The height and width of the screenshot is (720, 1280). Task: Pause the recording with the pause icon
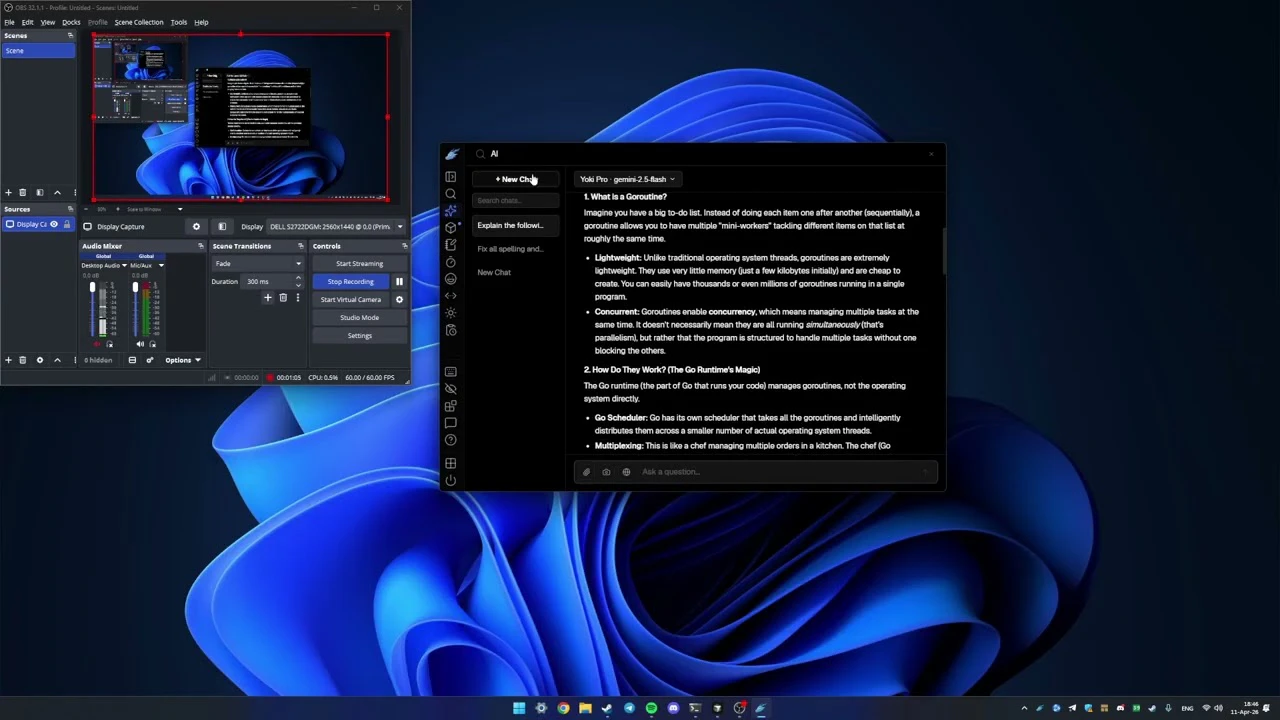coord(399,282)
